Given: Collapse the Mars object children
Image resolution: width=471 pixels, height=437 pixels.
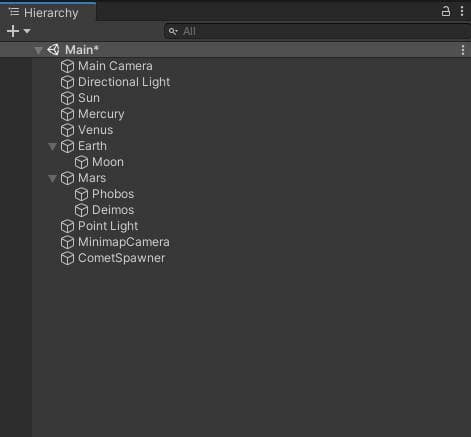Looking at the screenshot, I should click(x=52, y=178).
